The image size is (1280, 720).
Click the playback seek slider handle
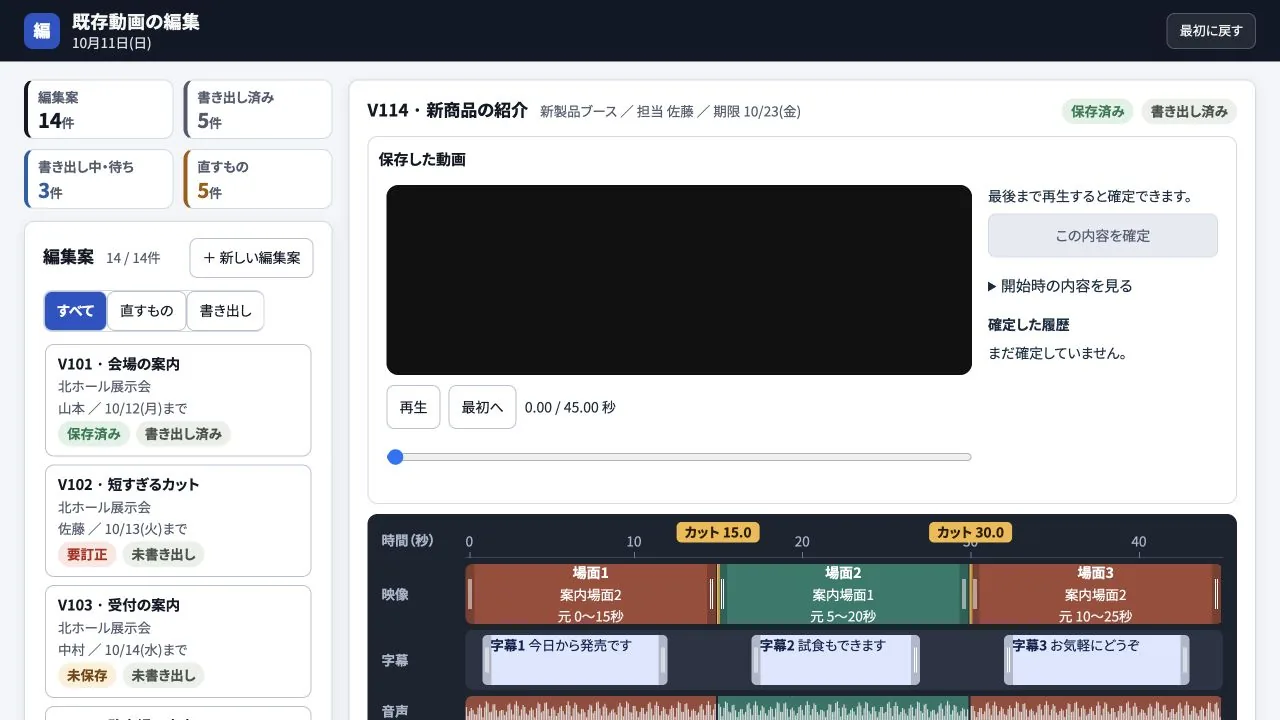395,457
